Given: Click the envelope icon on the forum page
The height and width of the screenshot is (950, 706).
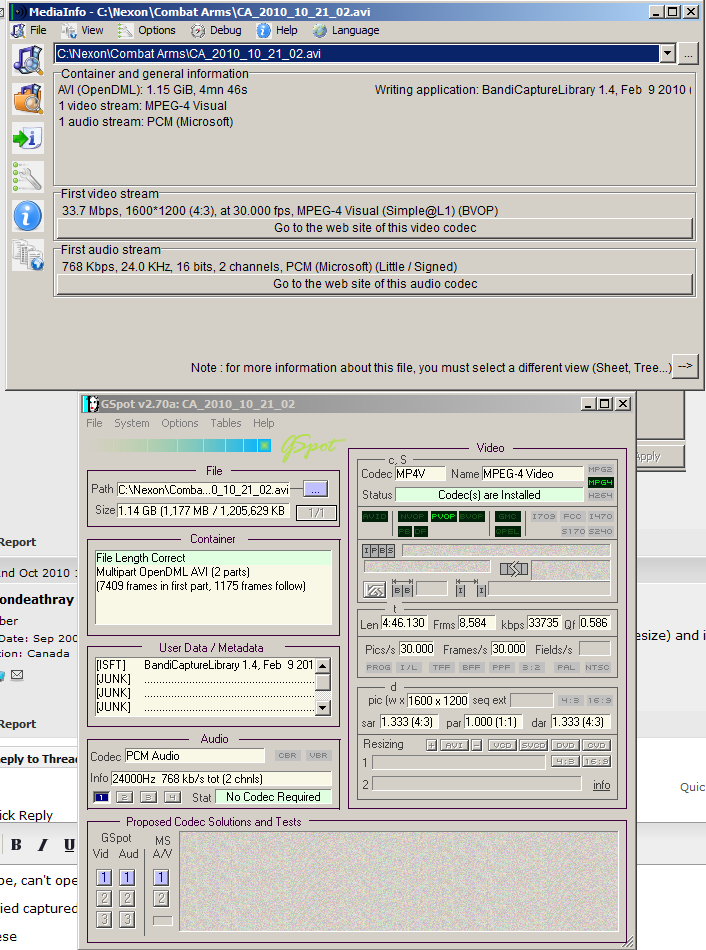Looking at the screenshot, I should (x=18, y=675).
